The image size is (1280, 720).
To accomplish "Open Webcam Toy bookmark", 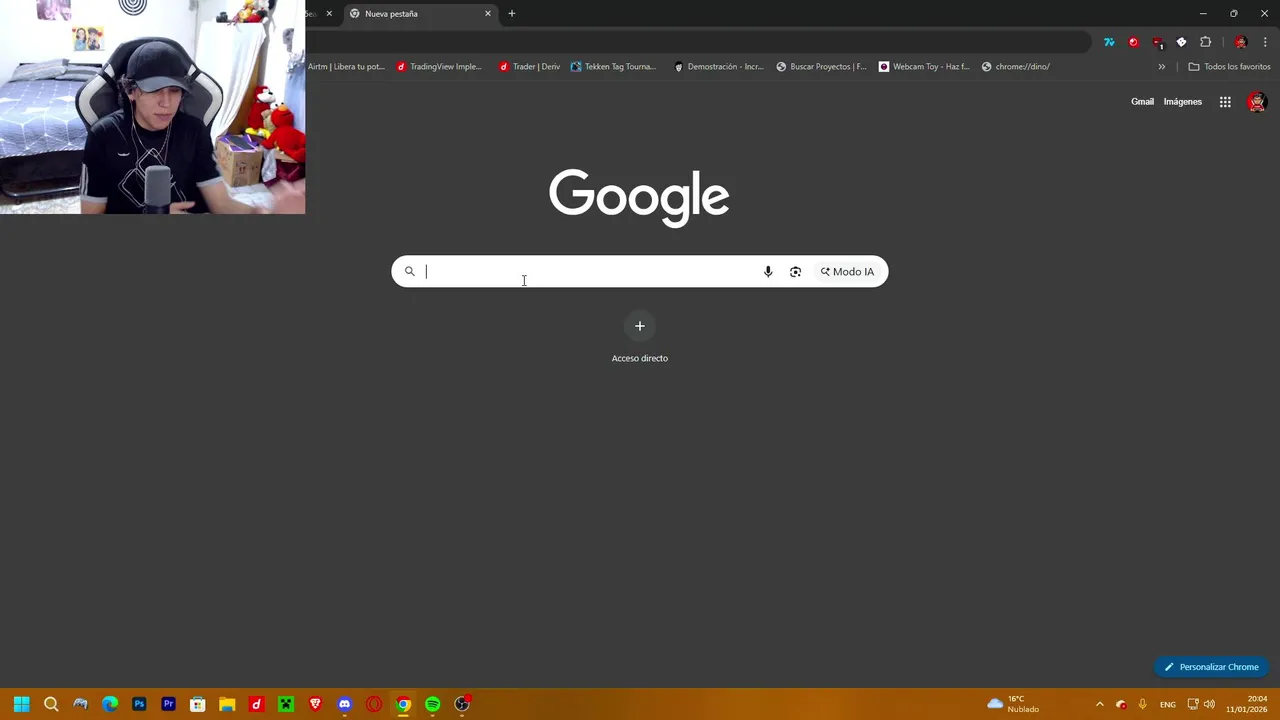I will coord(924,67).
